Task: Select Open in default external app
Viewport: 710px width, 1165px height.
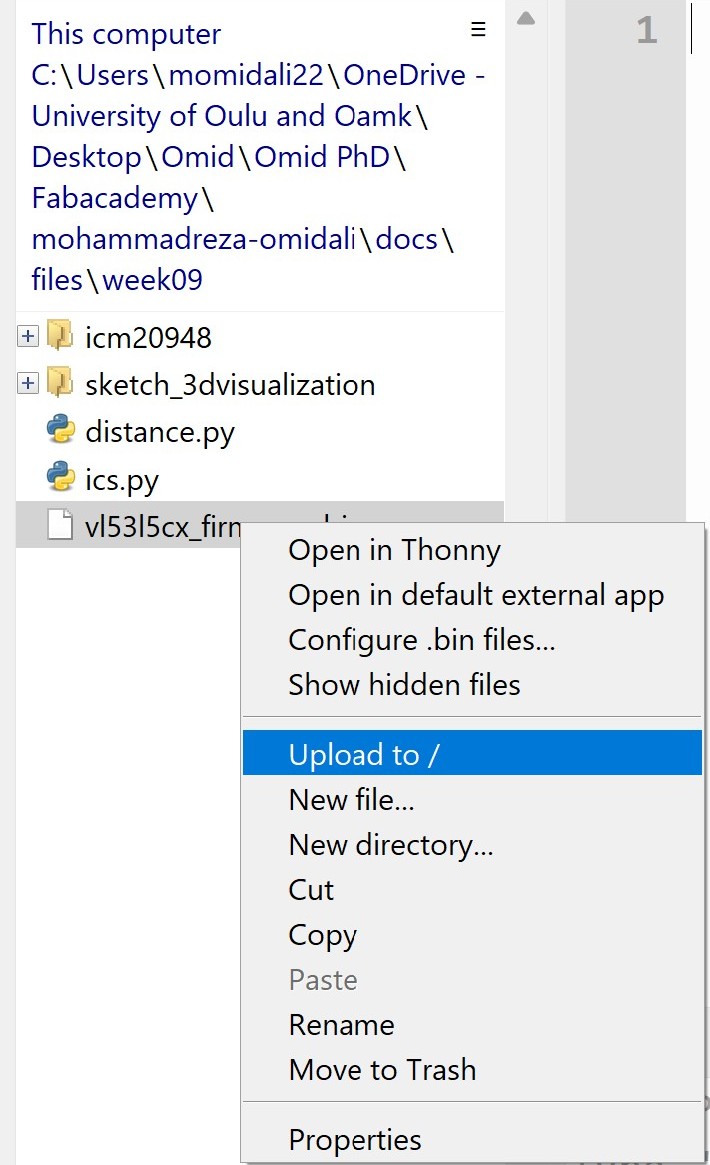Action: click(x=476, y=596)
